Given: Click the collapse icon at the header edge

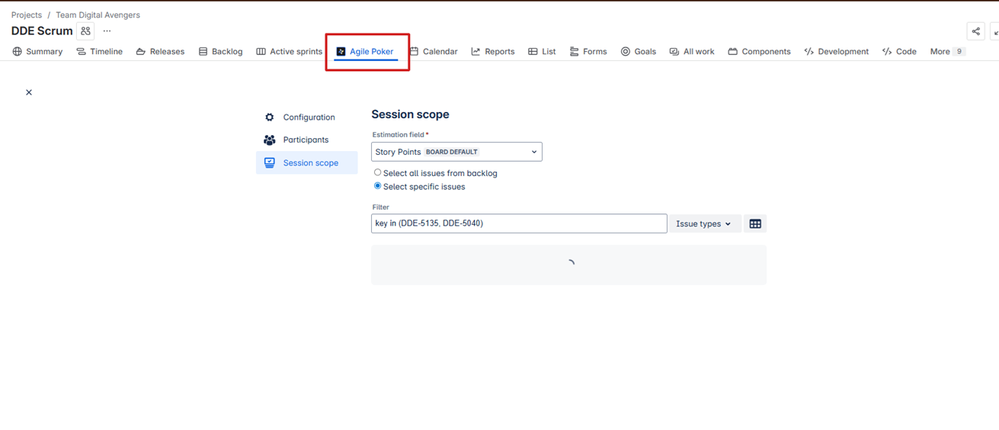Looking at the screenshot, I should click(995, 31).
